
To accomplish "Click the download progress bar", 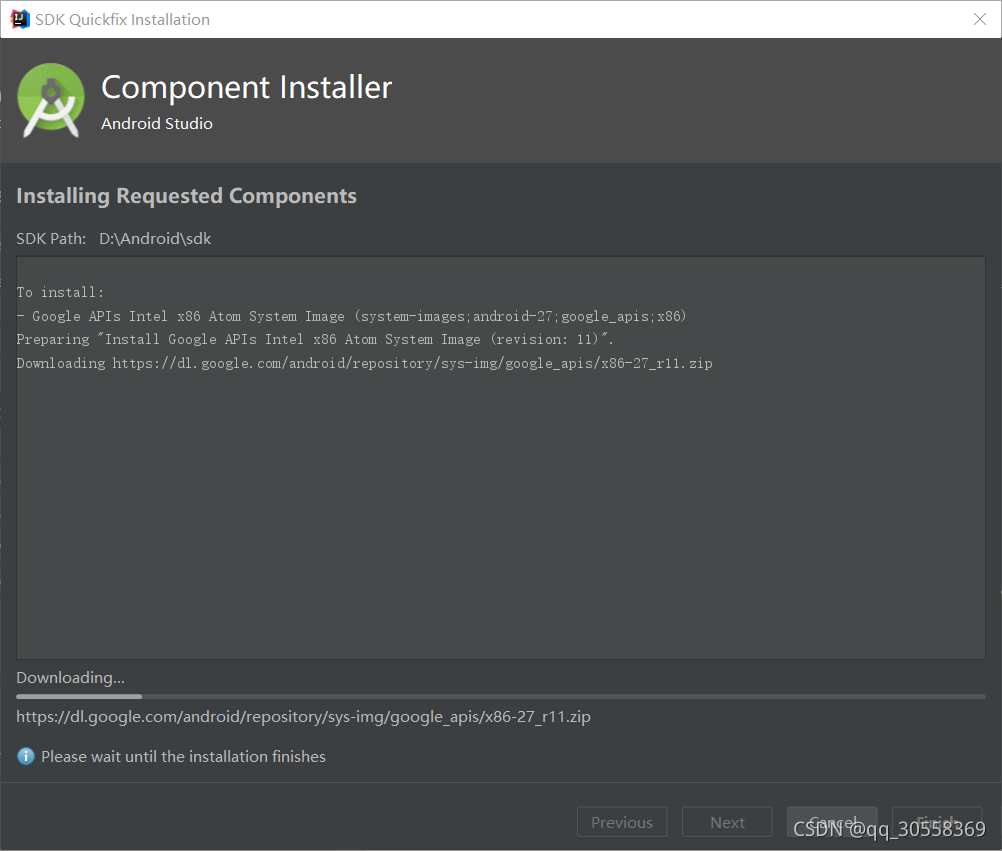I will [501, 696].
